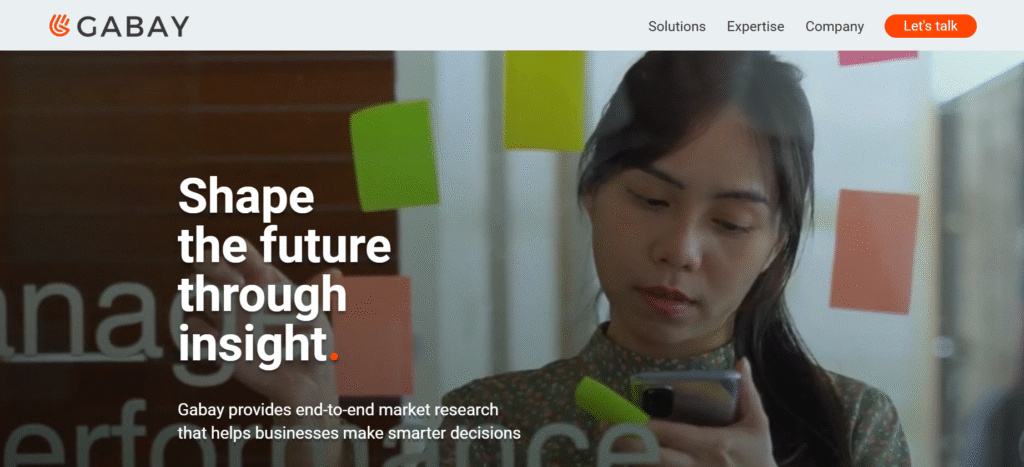Click the smartphone held by the woman
This screenshot has width=1024, height=467.
coord(686,397)
